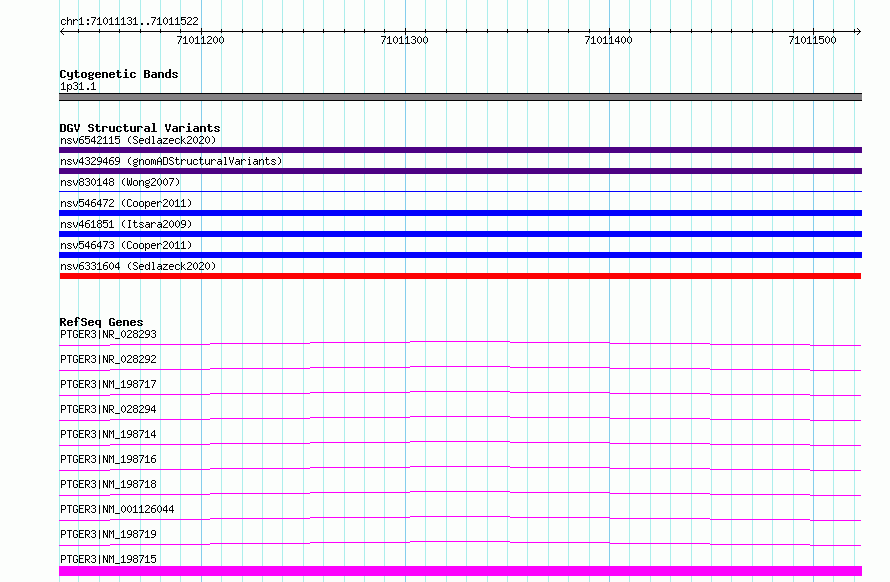Viewport: 890px width, 582px height.
Task: Click the 71011500 ruler tick label
Action: point(812,40)
